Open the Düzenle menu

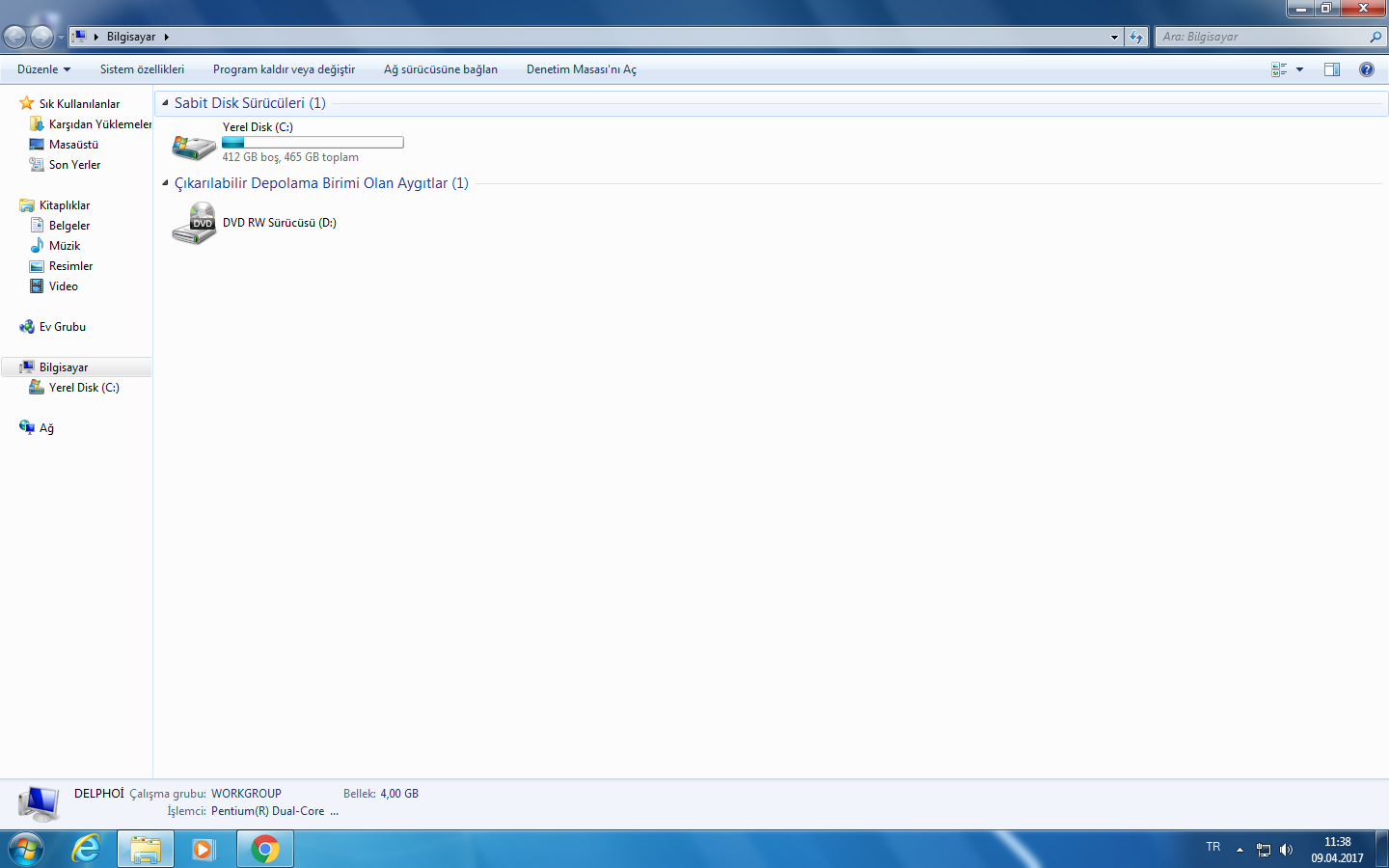[43, 69]
